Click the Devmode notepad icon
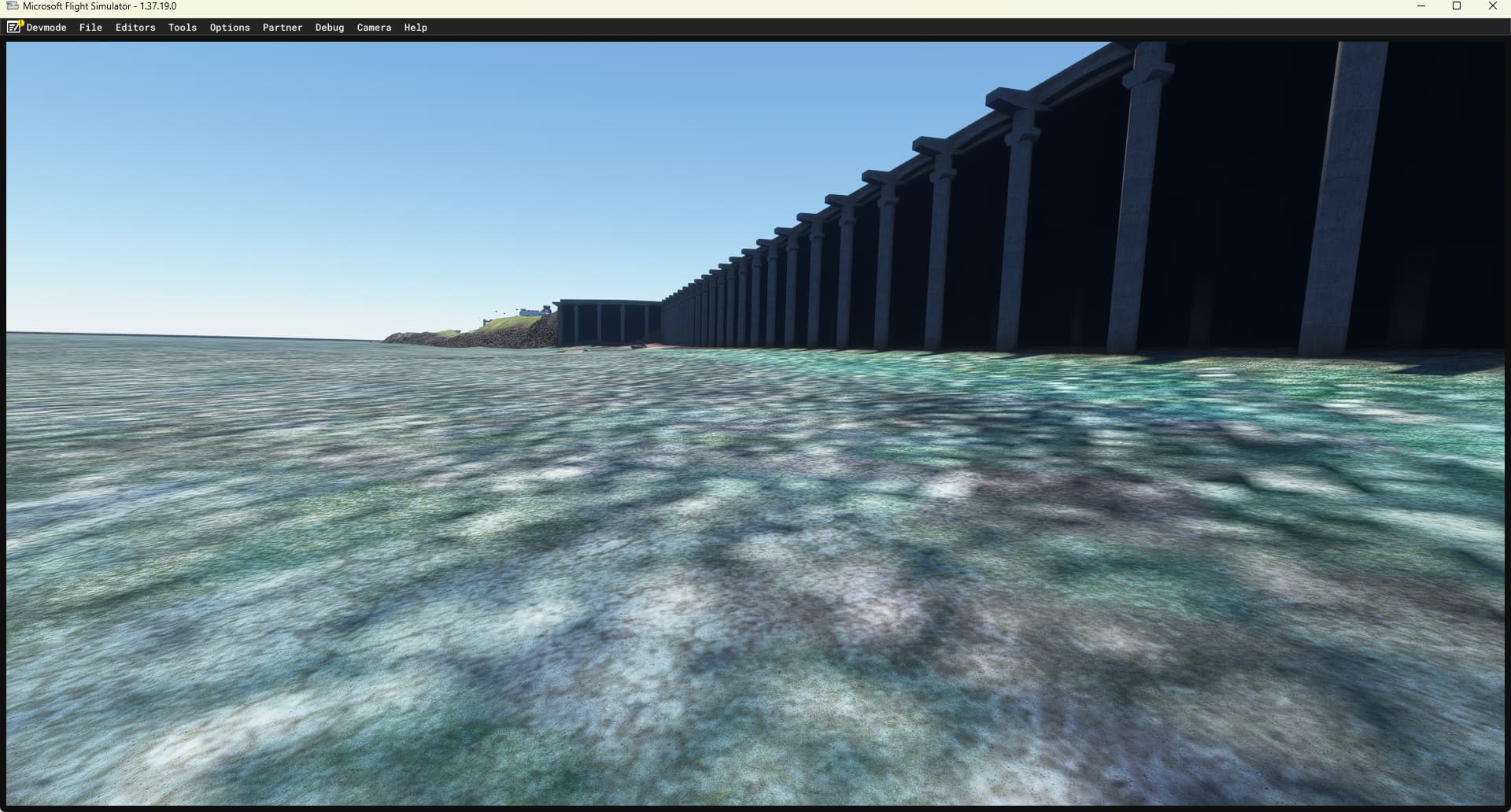 point(14,27)
